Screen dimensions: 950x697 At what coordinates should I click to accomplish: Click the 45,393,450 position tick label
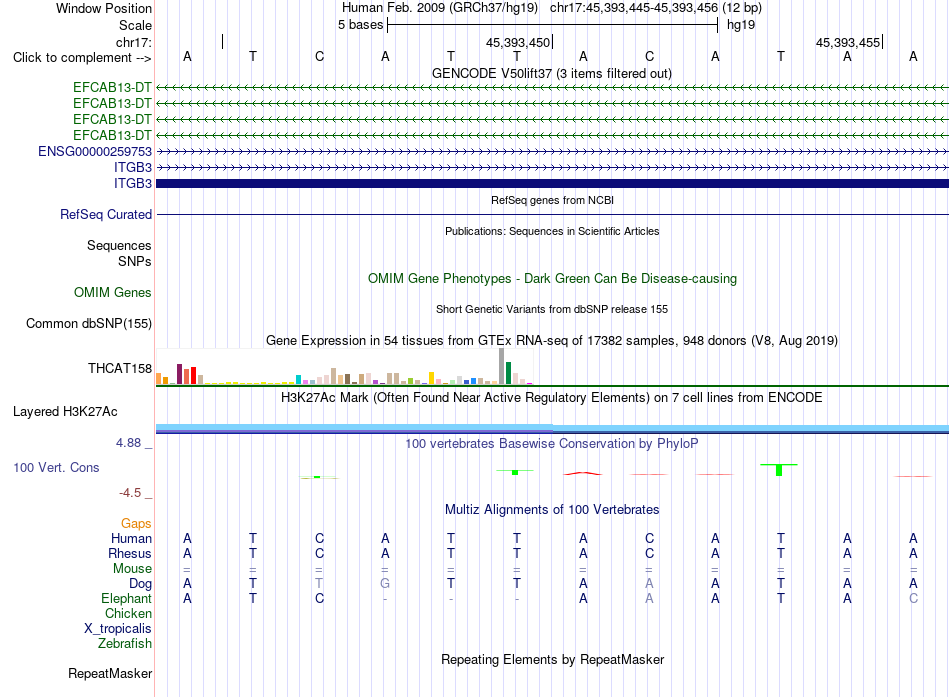pyautogui.click(x=518, y=42)
